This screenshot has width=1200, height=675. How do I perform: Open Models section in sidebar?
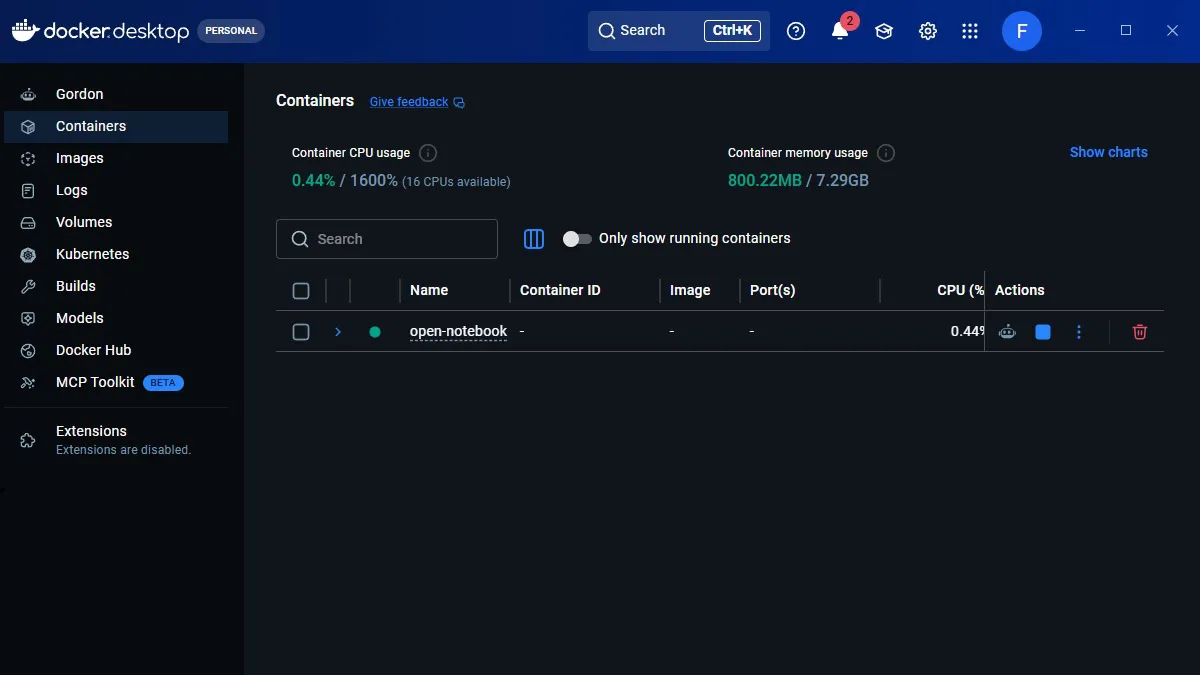(116, 318)
